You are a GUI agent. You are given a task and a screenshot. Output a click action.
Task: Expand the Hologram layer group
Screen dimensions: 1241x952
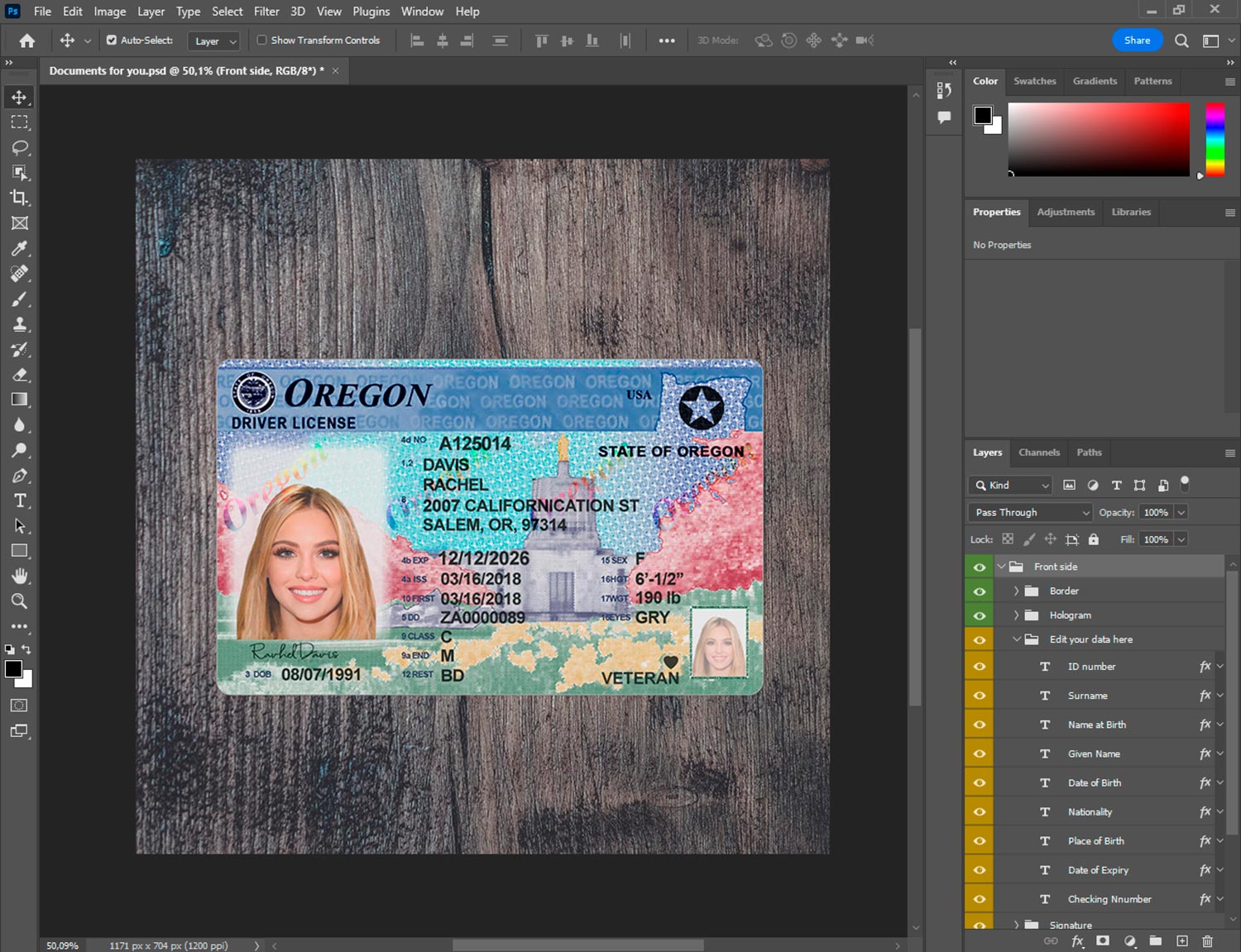pos(1016,615)
